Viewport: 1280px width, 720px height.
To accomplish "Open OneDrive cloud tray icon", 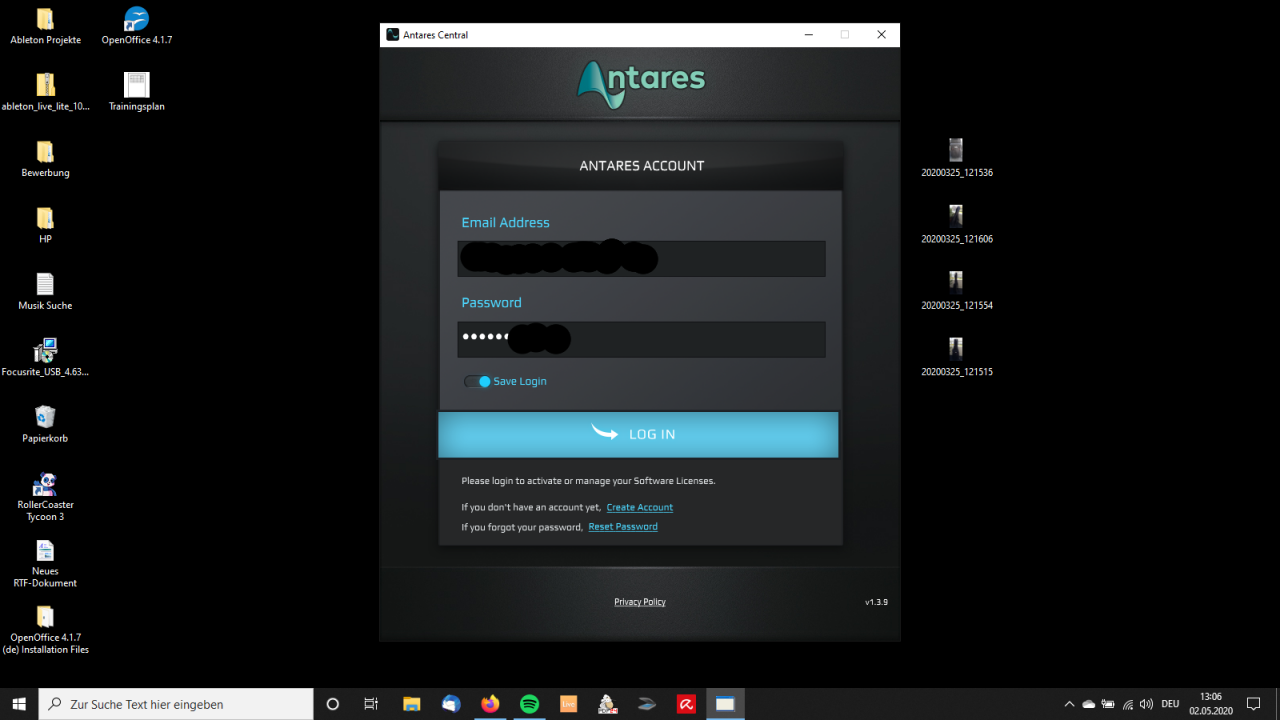I will [x=1089, y=704].
